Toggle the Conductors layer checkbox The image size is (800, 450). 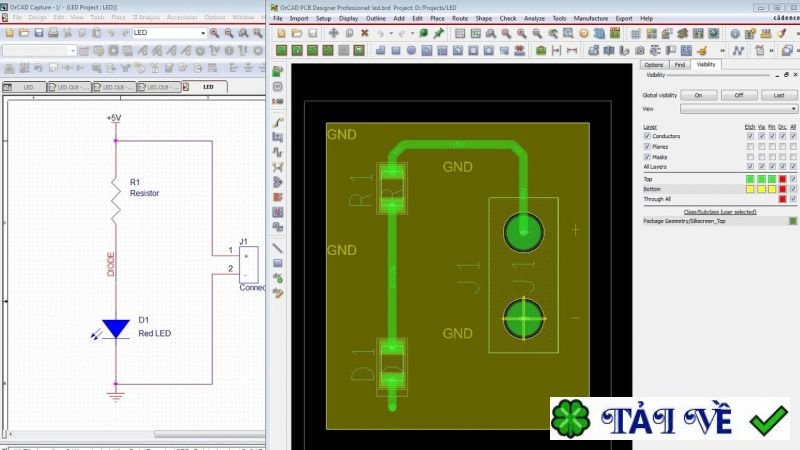(647, 136)
